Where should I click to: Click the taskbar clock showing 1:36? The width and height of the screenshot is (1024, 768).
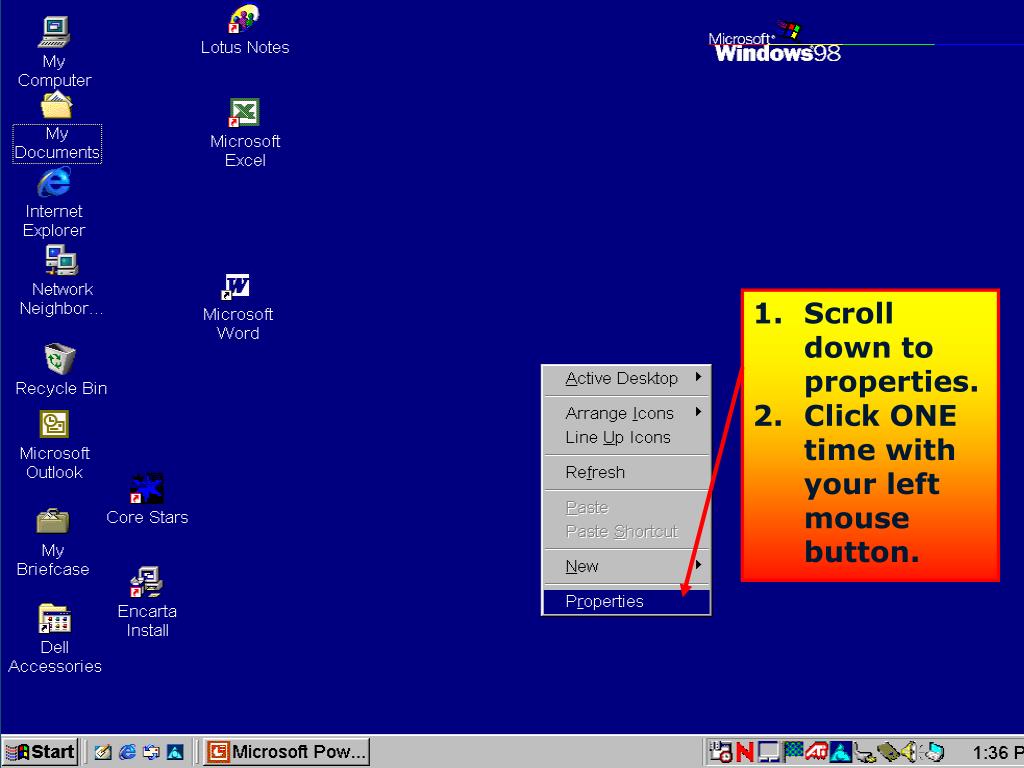point(997,752)
